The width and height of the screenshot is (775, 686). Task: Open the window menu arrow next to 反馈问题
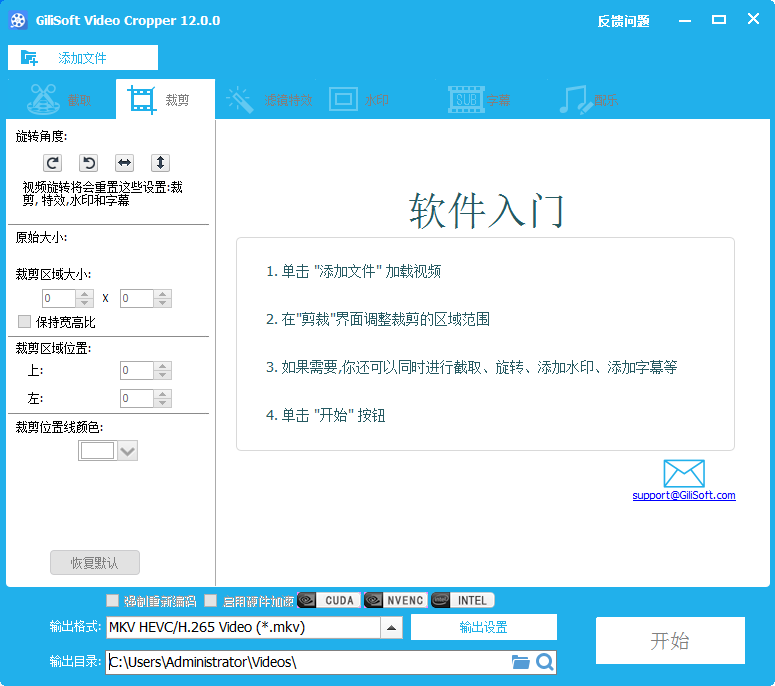(x=685, y=20)
